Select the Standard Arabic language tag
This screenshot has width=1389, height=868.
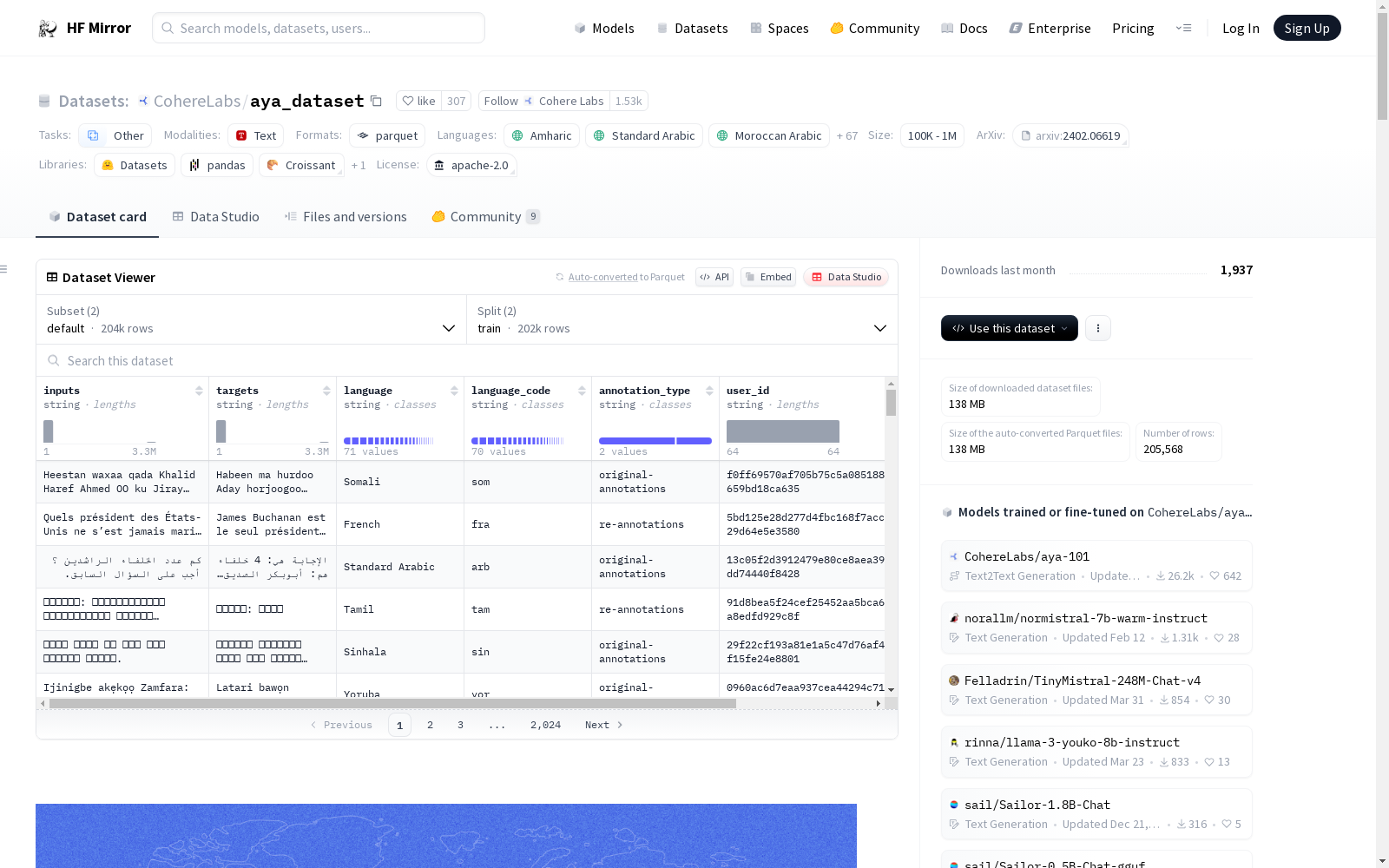click(644, 135)
